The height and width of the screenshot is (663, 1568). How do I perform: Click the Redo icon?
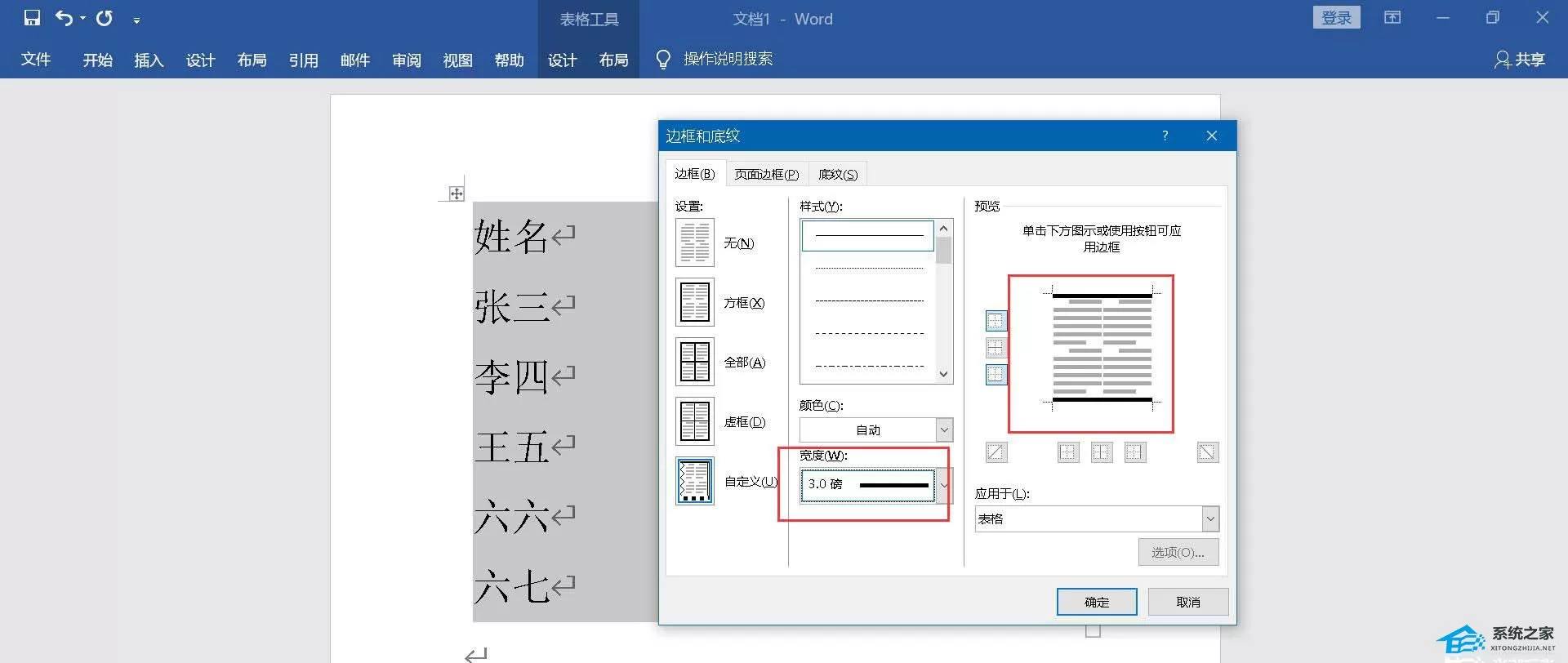coord(105,17)
